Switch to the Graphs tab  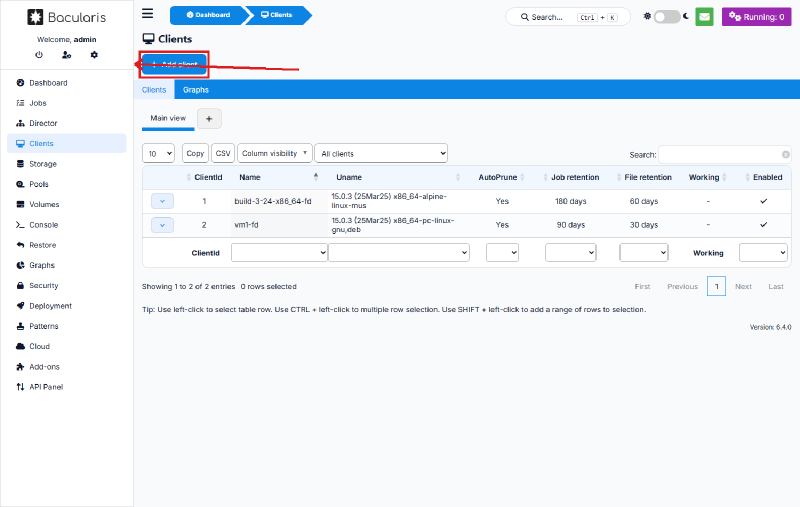tap(196, 90)
